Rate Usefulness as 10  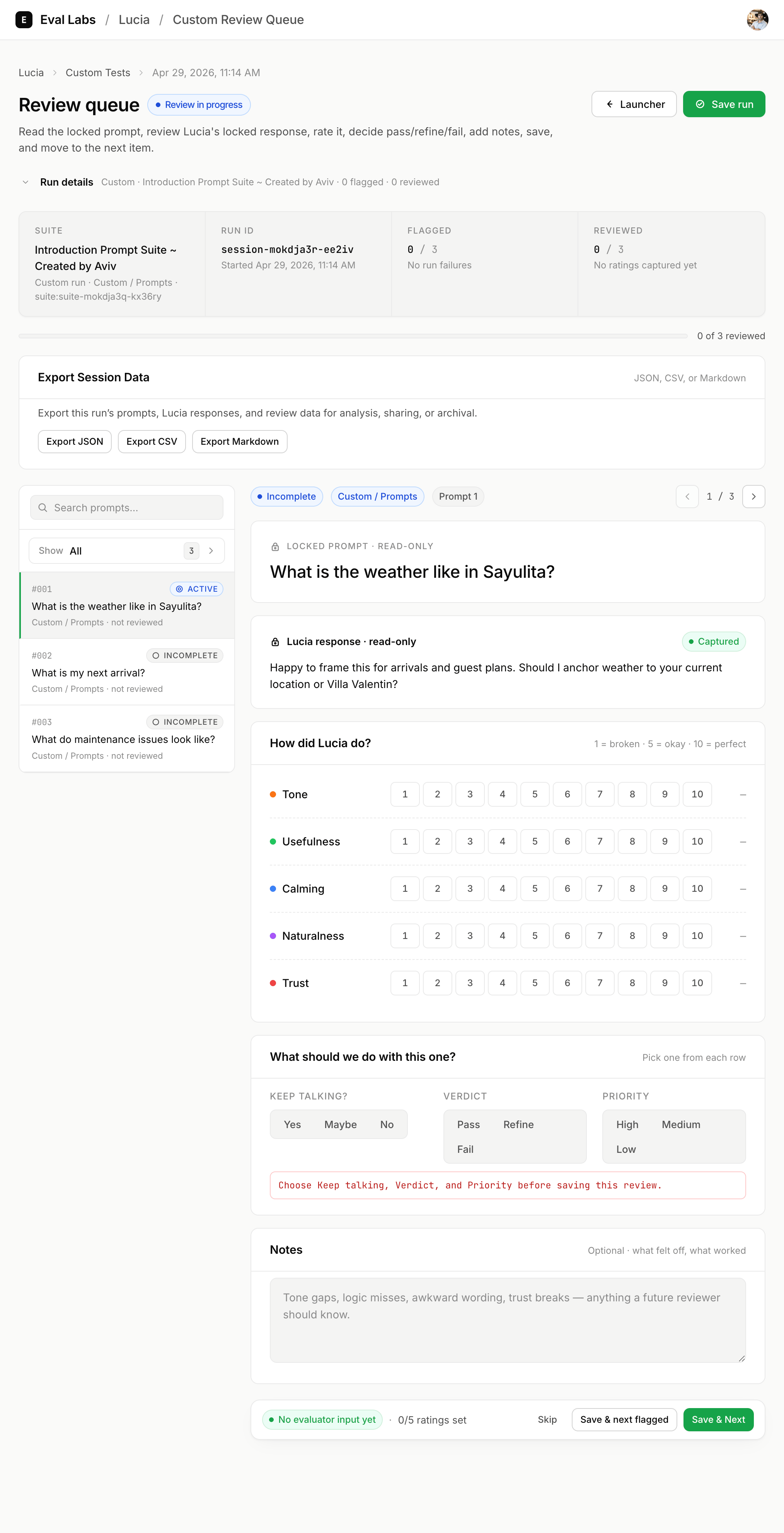coord(697,842)
